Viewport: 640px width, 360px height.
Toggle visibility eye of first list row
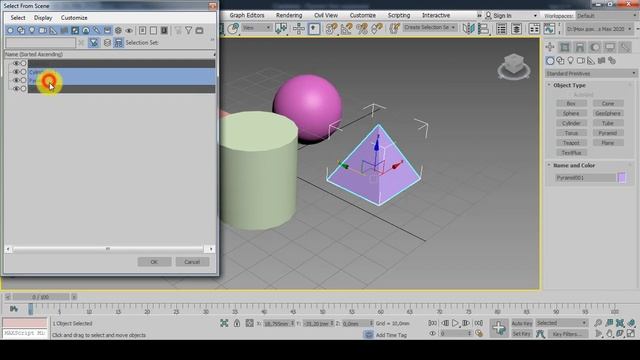pyautogui.click(x=16, y=63)
